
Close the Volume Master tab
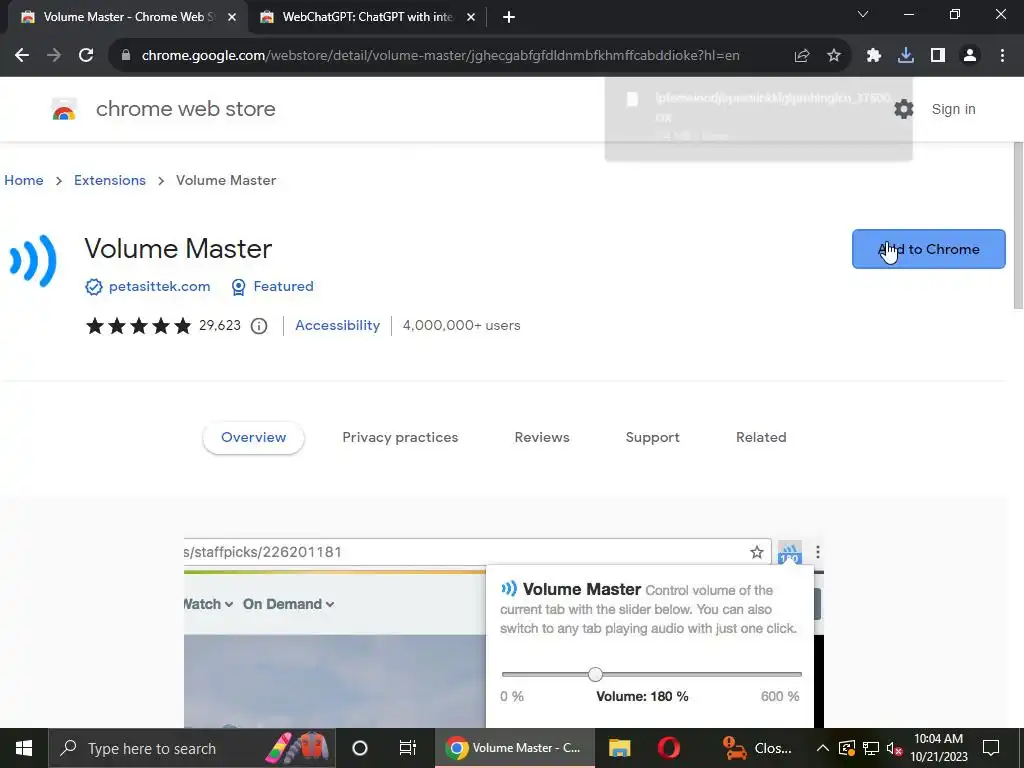click(232, 18)
